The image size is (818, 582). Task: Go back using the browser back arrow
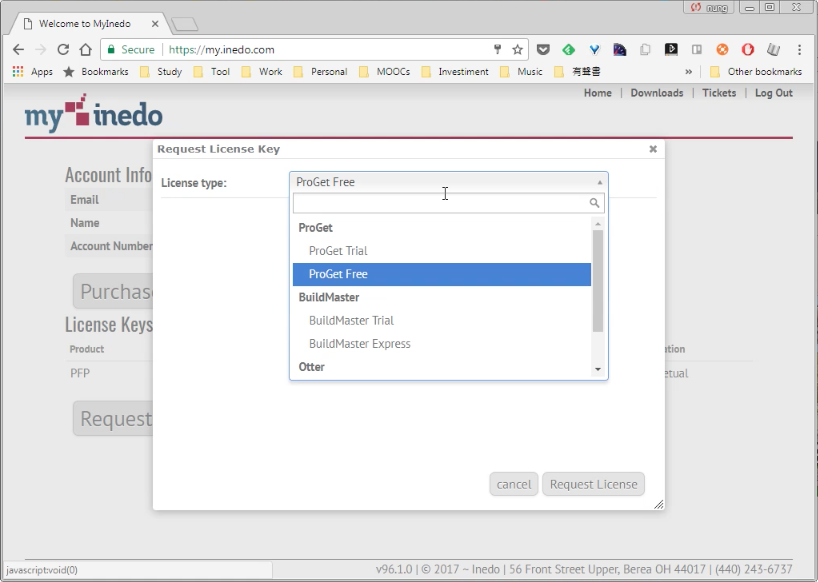pos(18,50)
